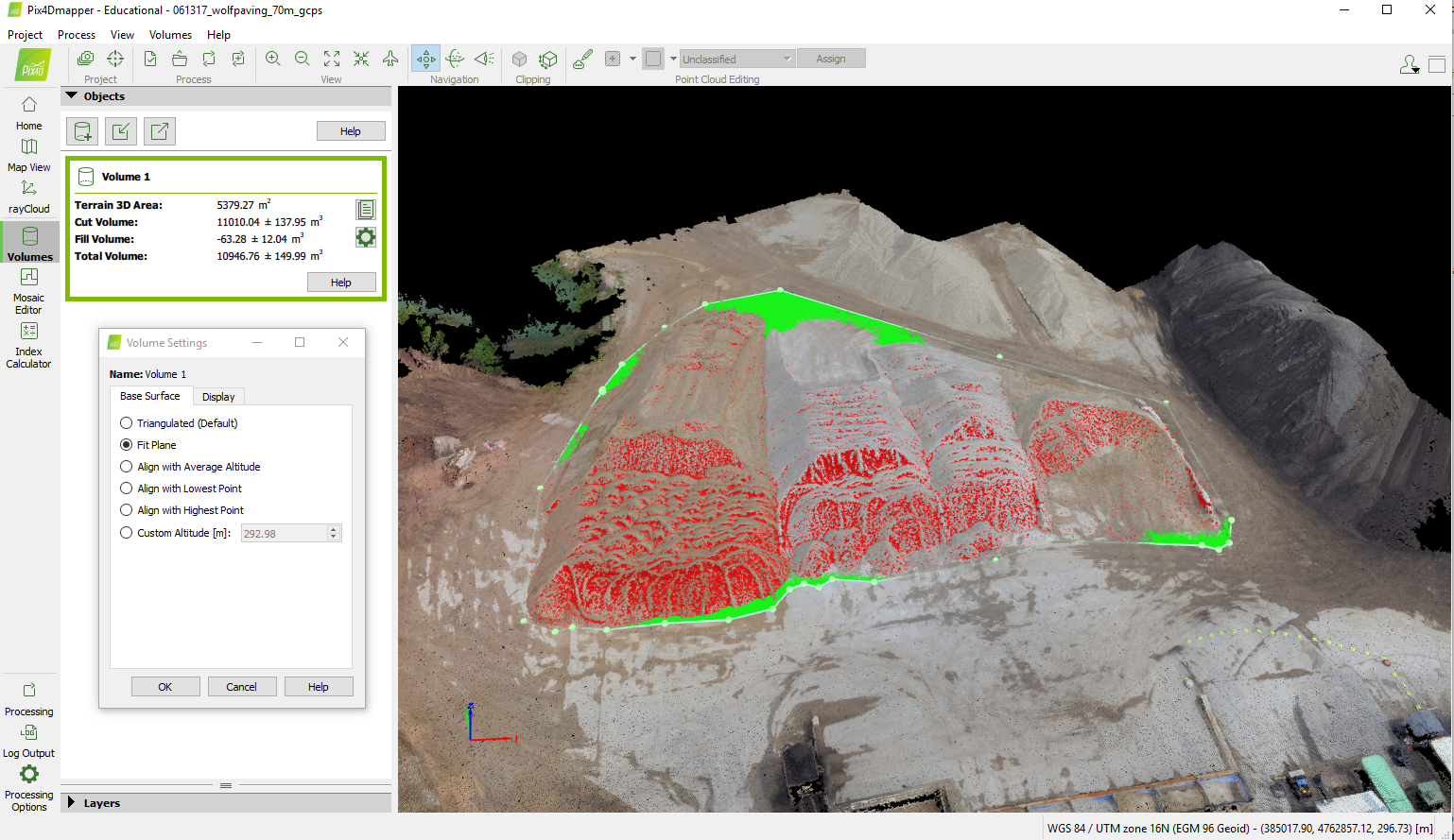Click Help in Volume Settings dialog
Image resolution: width=1454 pixels, height=840 pixels.
[x=319, y=687]
